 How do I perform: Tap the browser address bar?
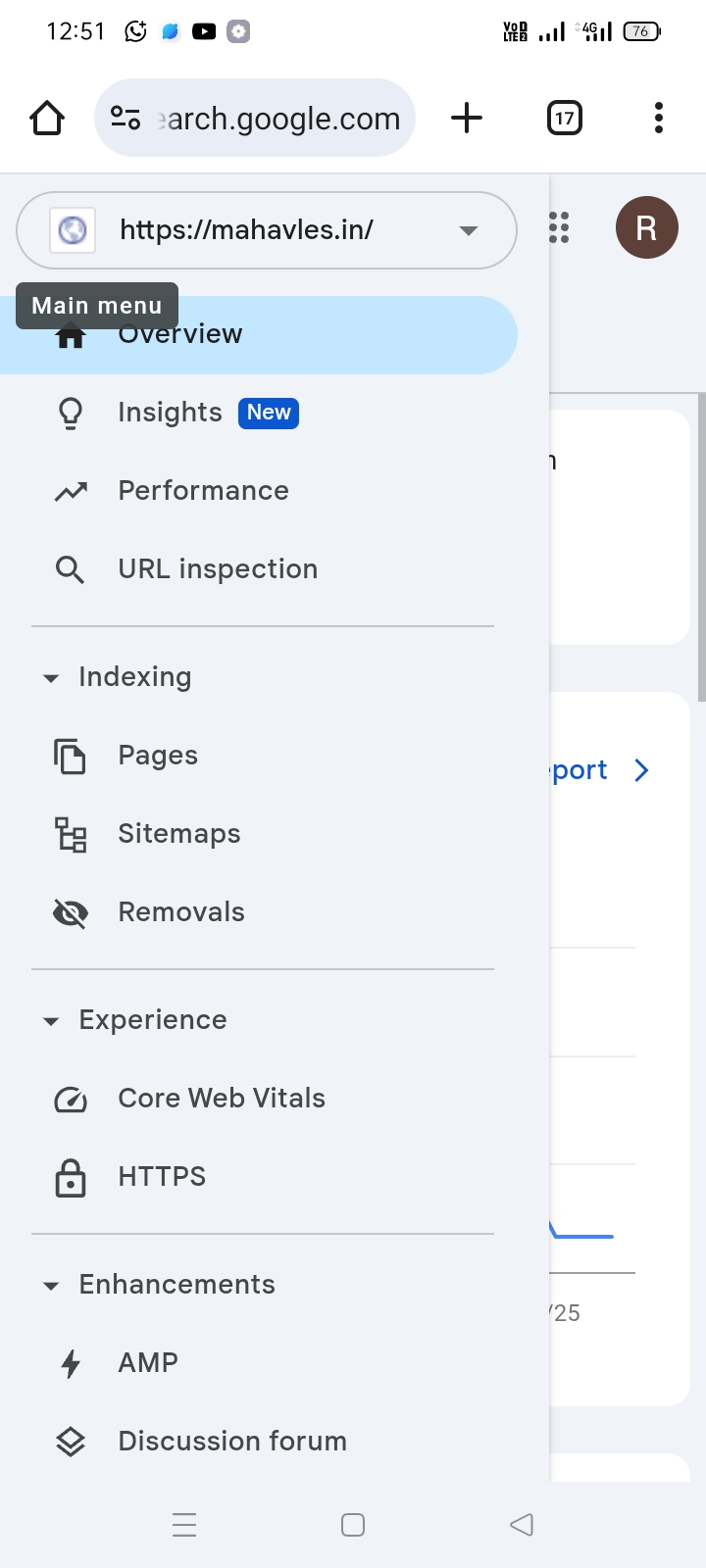coord(255,118)
